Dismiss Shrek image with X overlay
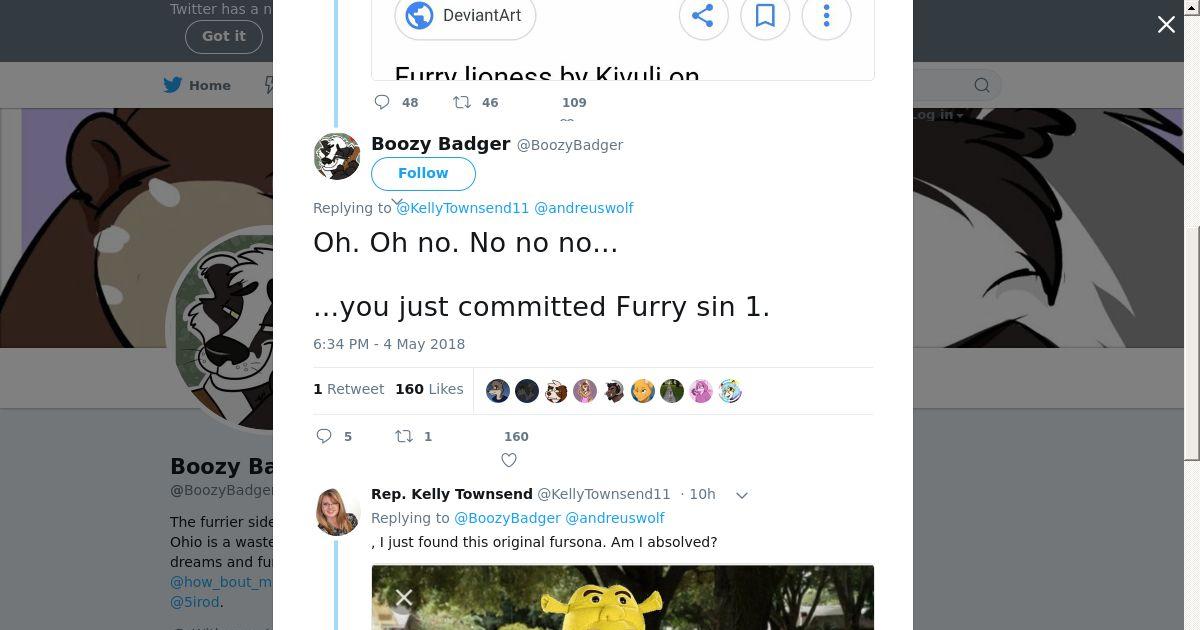The height and width of the screenshot is (630, 1200). click(404, 598)
